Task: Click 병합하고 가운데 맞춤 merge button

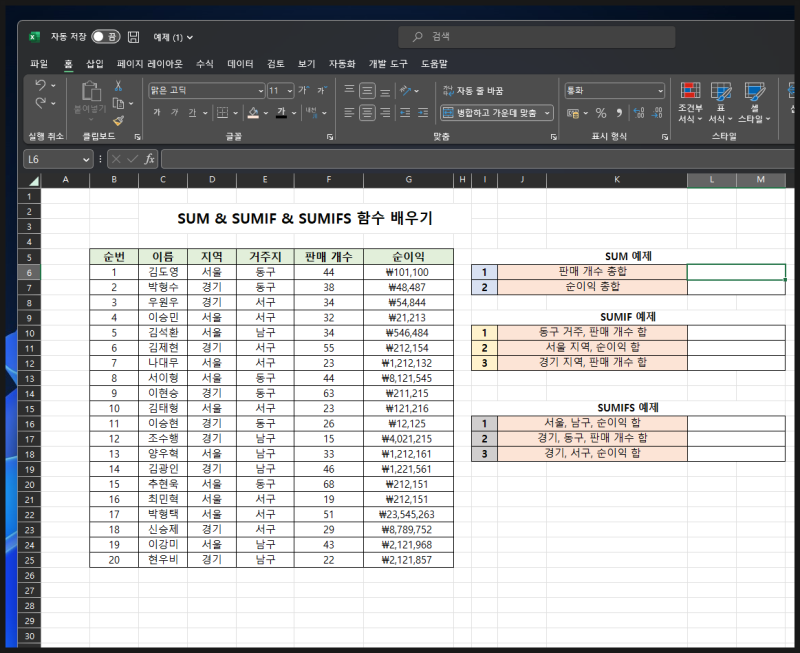Action: coord(489,113)
